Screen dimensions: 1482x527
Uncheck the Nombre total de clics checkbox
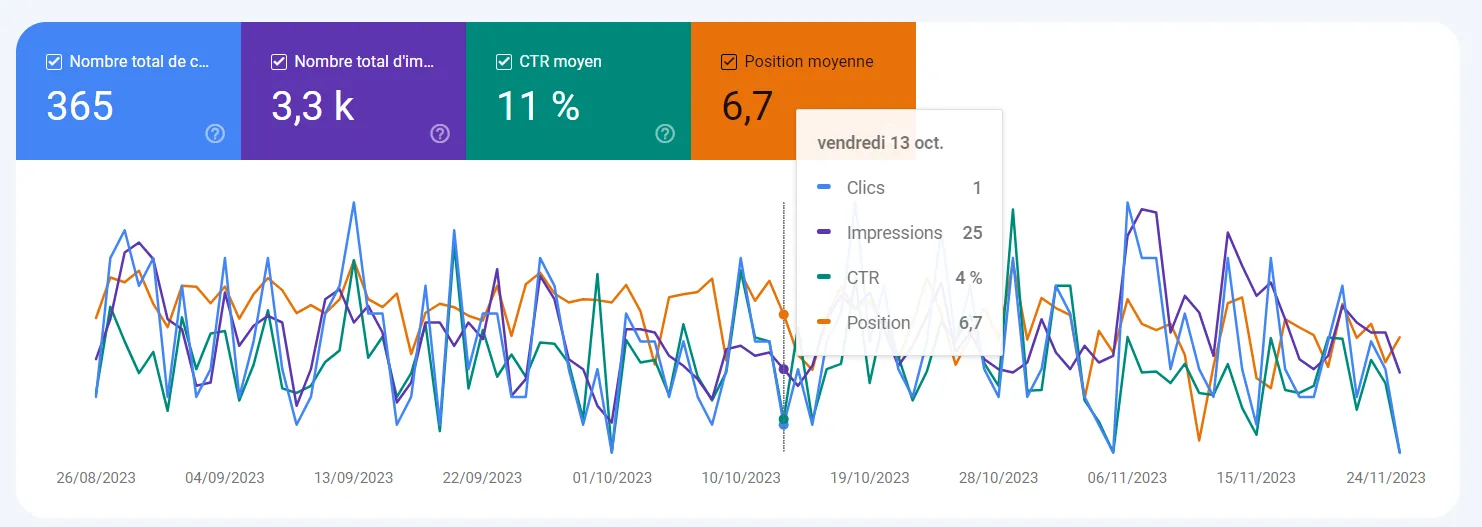pos(54,62)
